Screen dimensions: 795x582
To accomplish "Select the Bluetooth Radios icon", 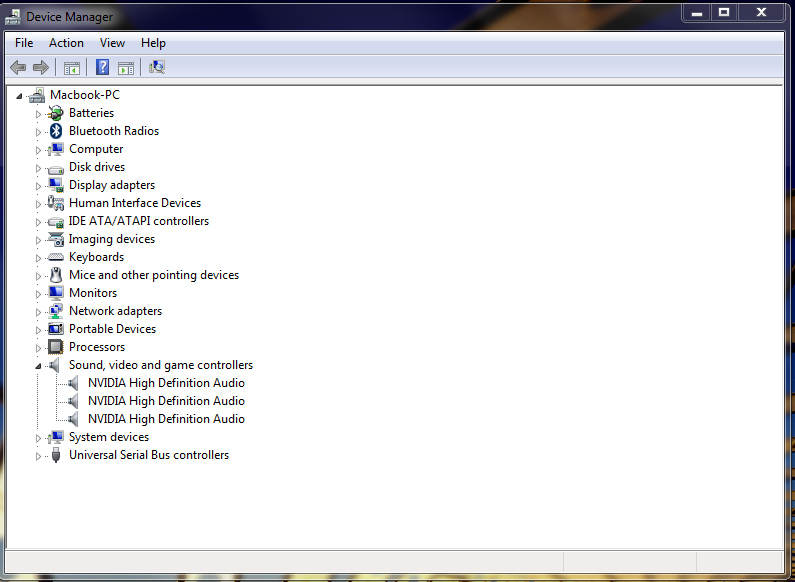I will point(56,131).
